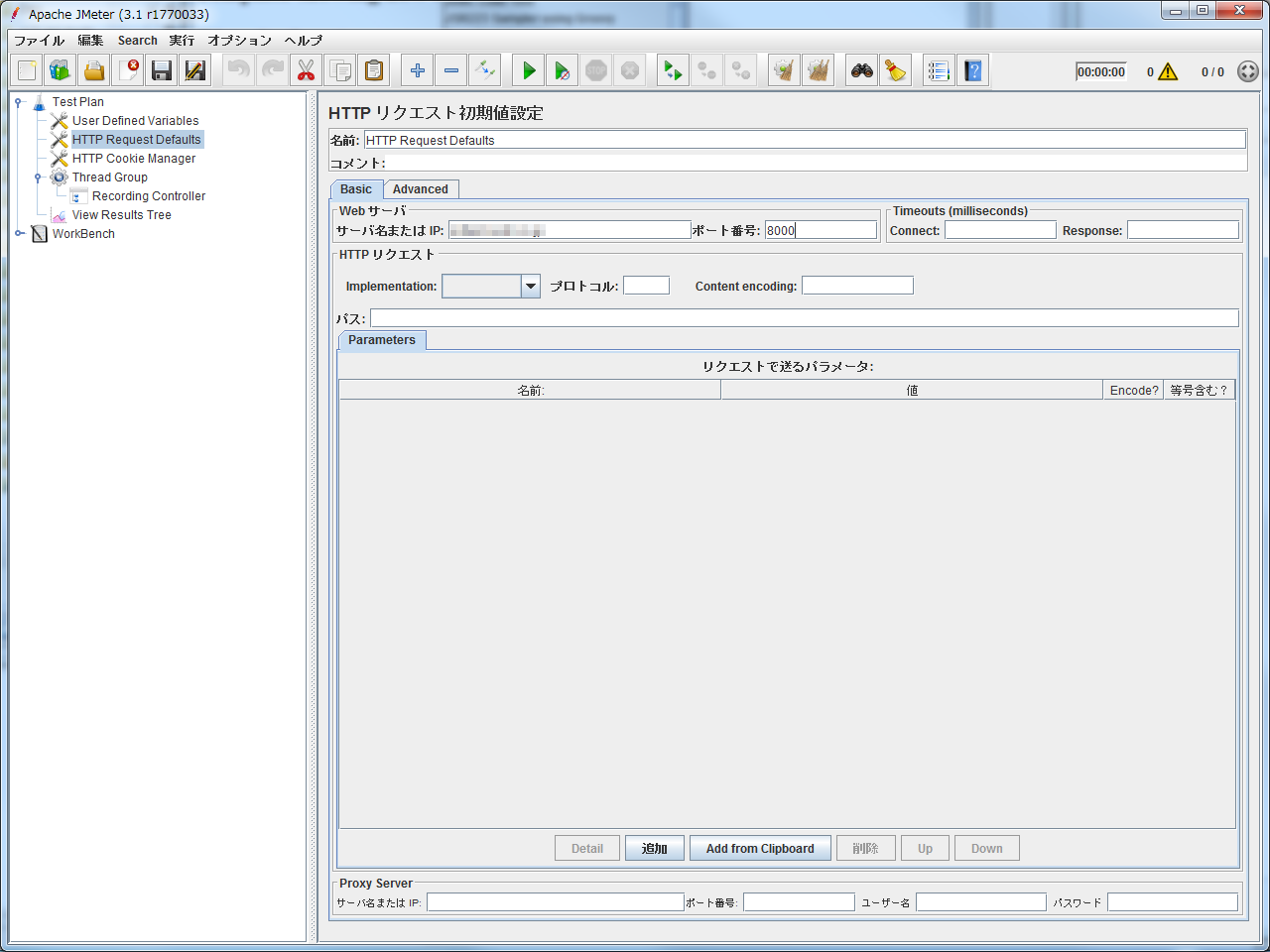The height and width of the screenshot is (952, 1270).
Task: Click the Redo arrow icon
Action: [x=272, y=70]
